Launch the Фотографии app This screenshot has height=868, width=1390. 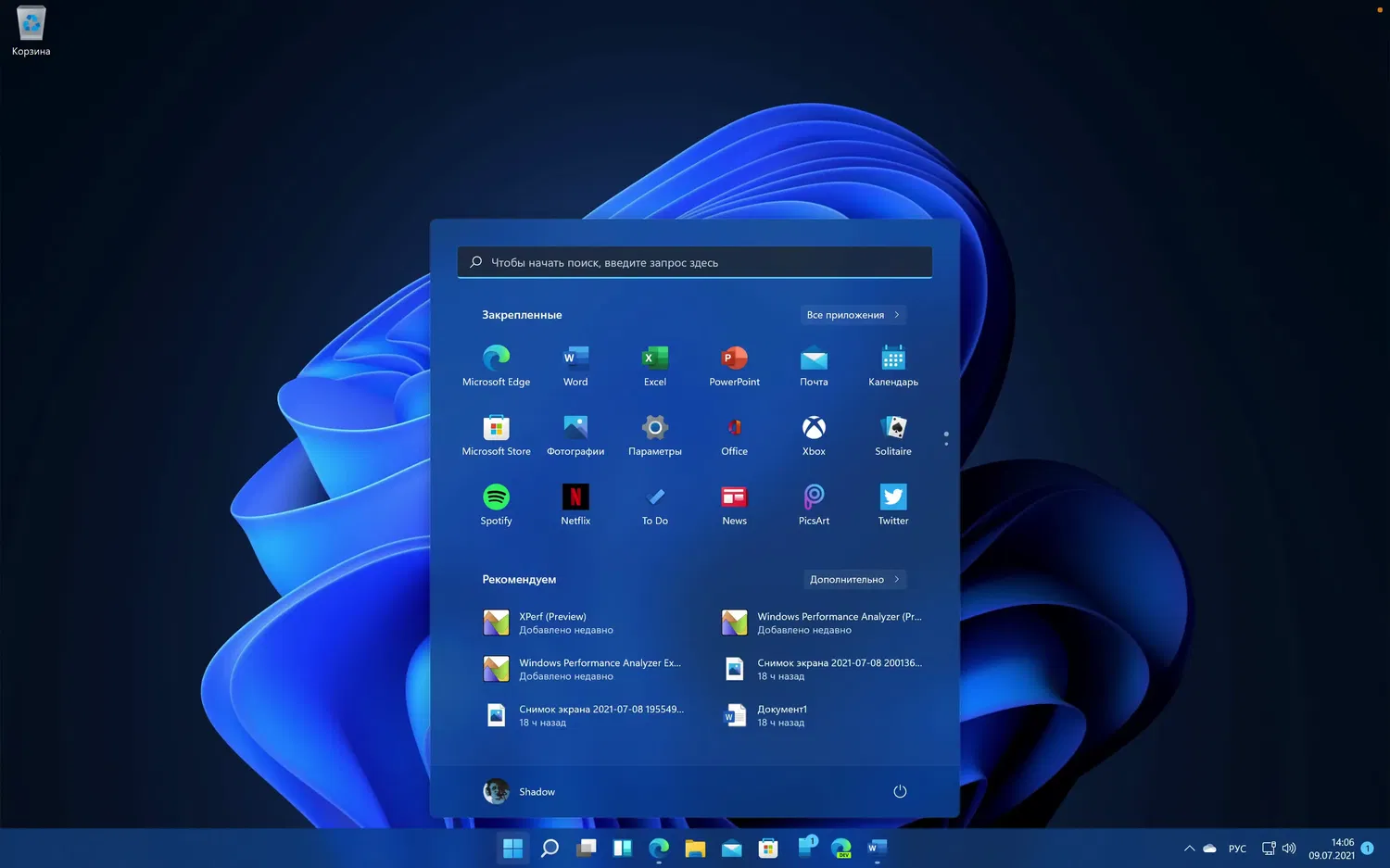[x=575, y=434]
